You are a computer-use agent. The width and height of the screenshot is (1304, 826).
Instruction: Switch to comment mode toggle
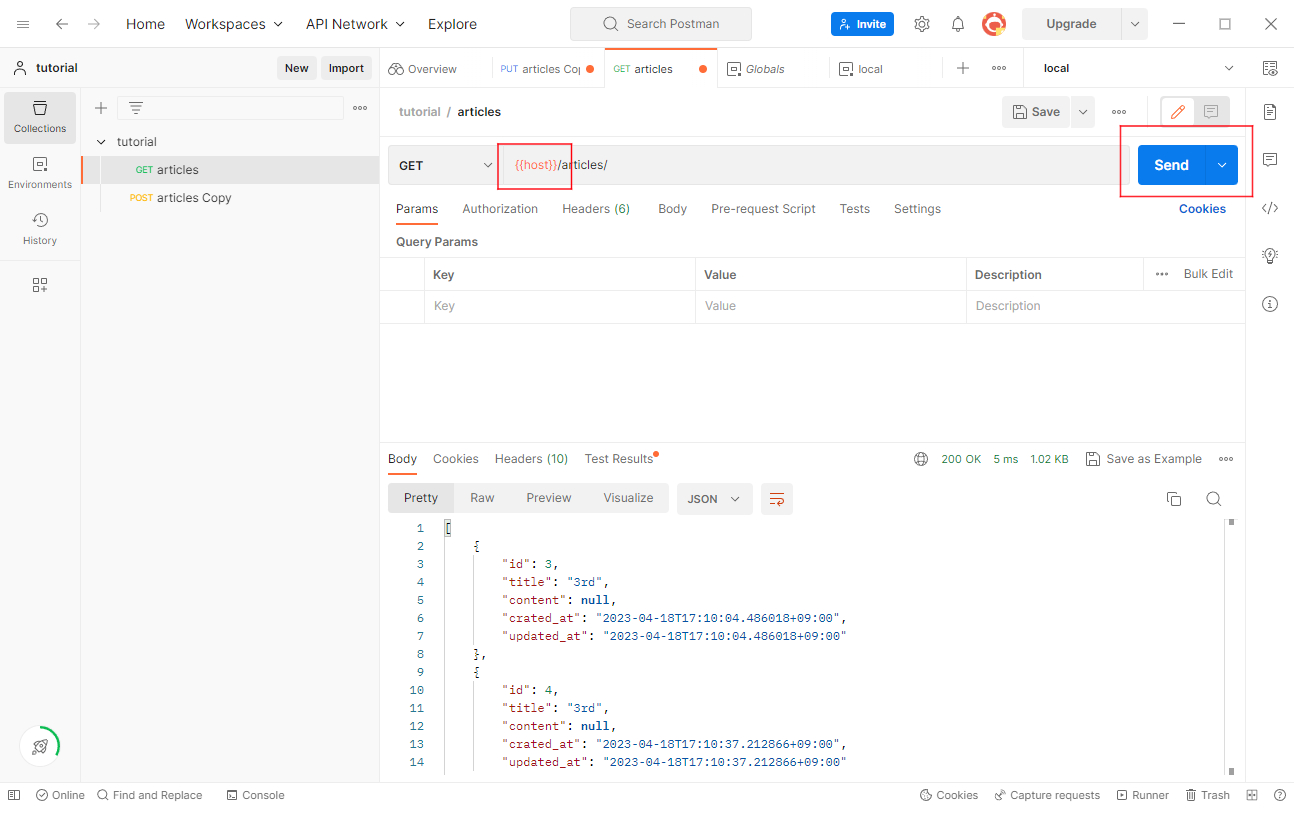[x=1211, y=112]
